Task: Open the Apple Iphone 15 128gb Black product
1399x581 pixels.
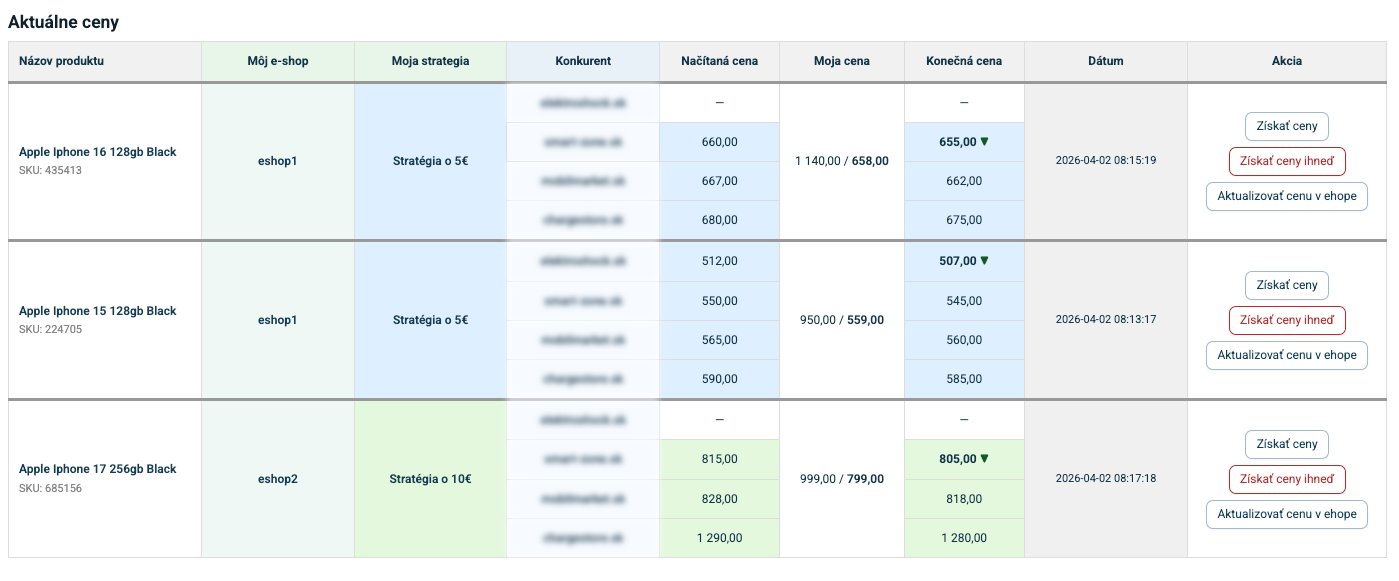Action: pyautogui.click(x=97, y=311)
